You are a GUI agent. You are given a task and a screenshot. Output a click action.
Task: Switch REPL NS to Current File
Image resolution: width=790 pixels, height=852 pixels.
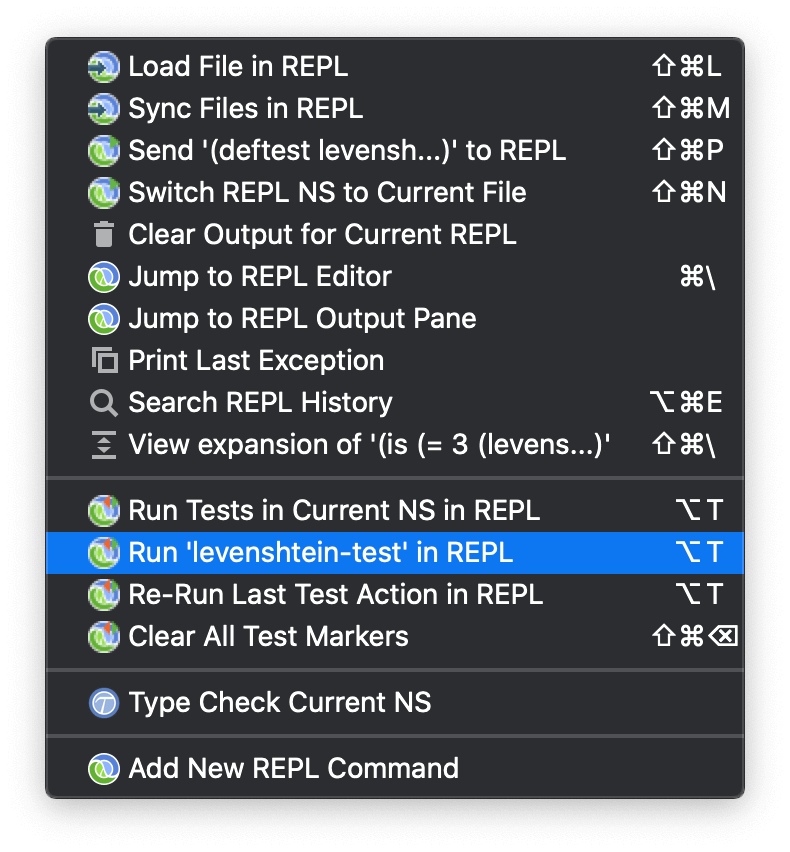(395, 192)
